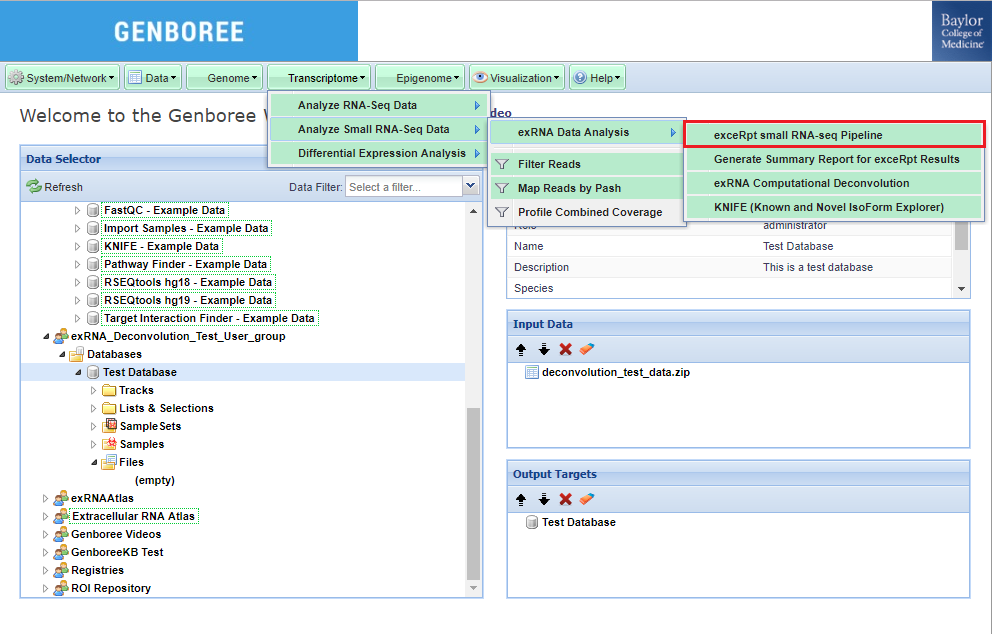This screenshot has width=992, height=634.
Task: Expand the exRNAAtlas group node
Action: point(45,498)
